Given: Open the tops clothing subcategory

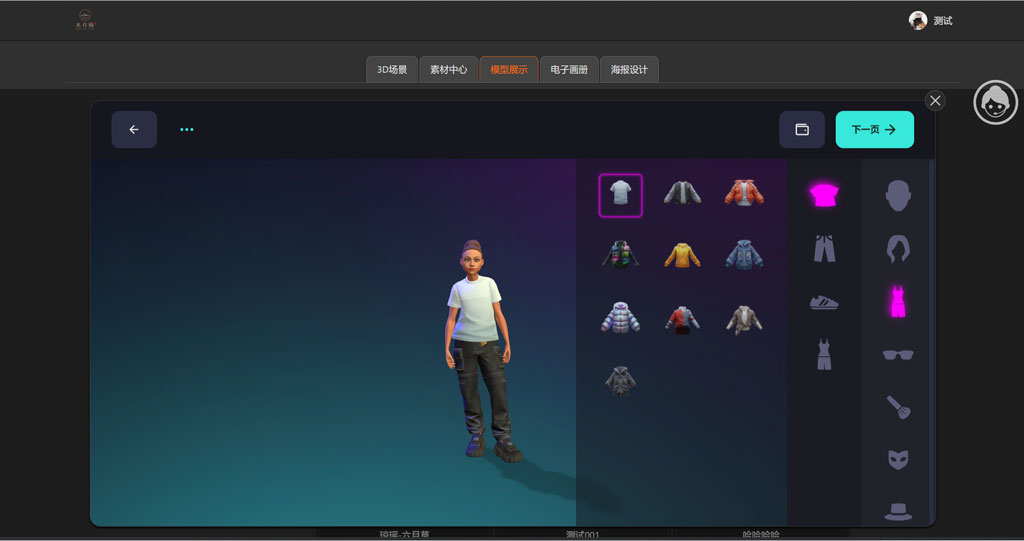Looking at the screenshot, I should click(824, 195).
